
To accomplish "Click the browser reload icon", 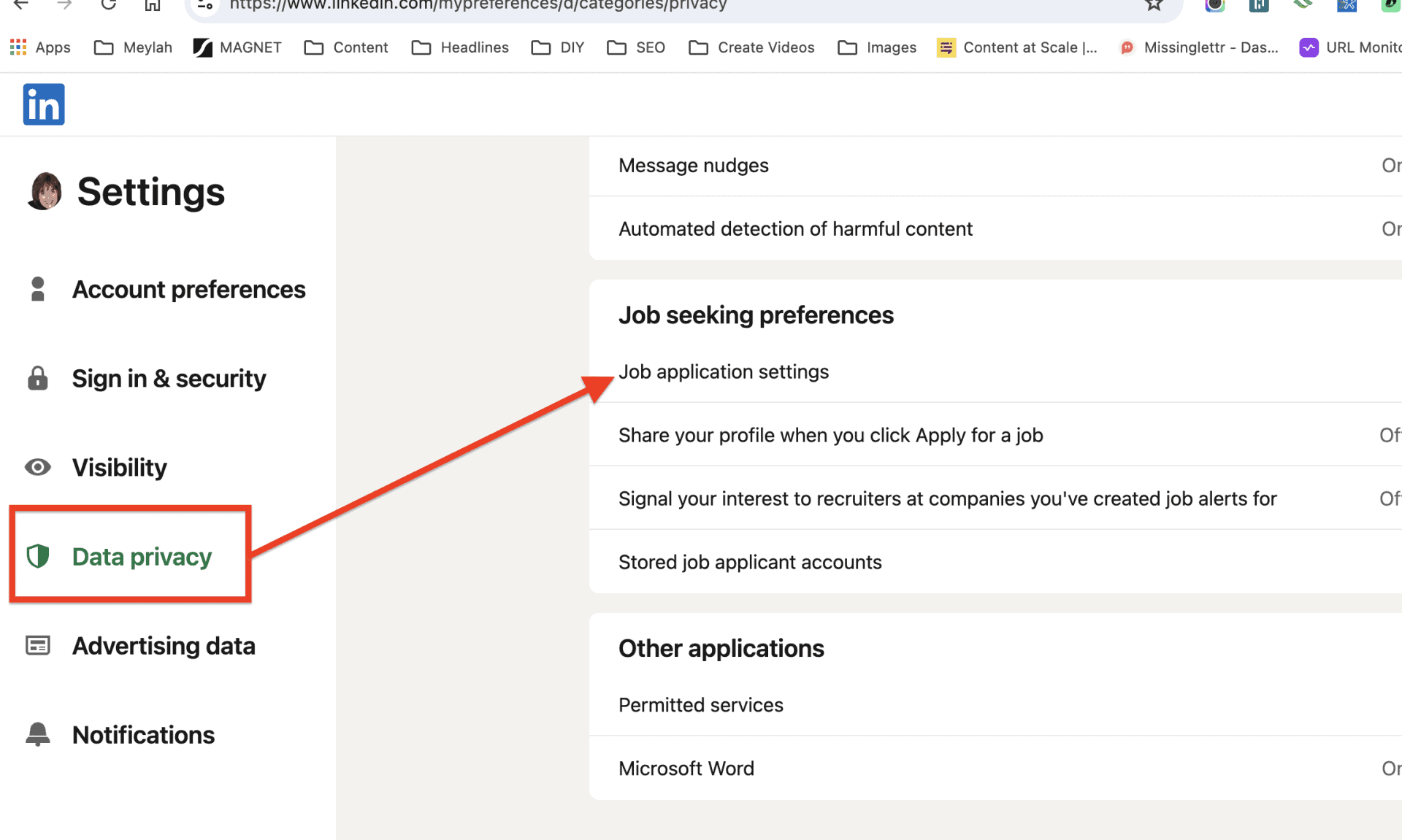I will click(108, 6).
